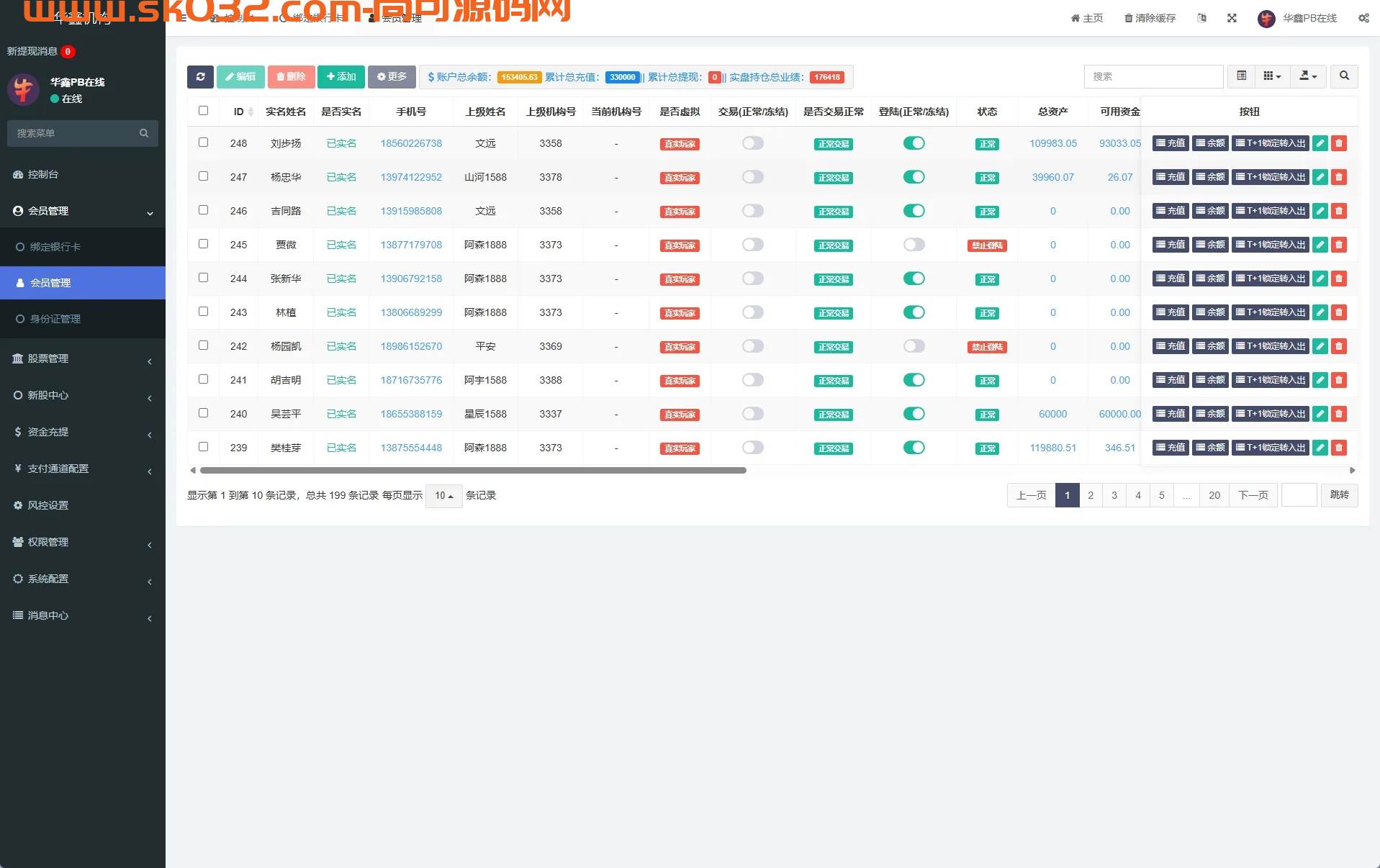Enable trade freeze toggle for row 245
Image resolution: width=1380 pixels, height=868 pixels.
[x=752, y=245]
